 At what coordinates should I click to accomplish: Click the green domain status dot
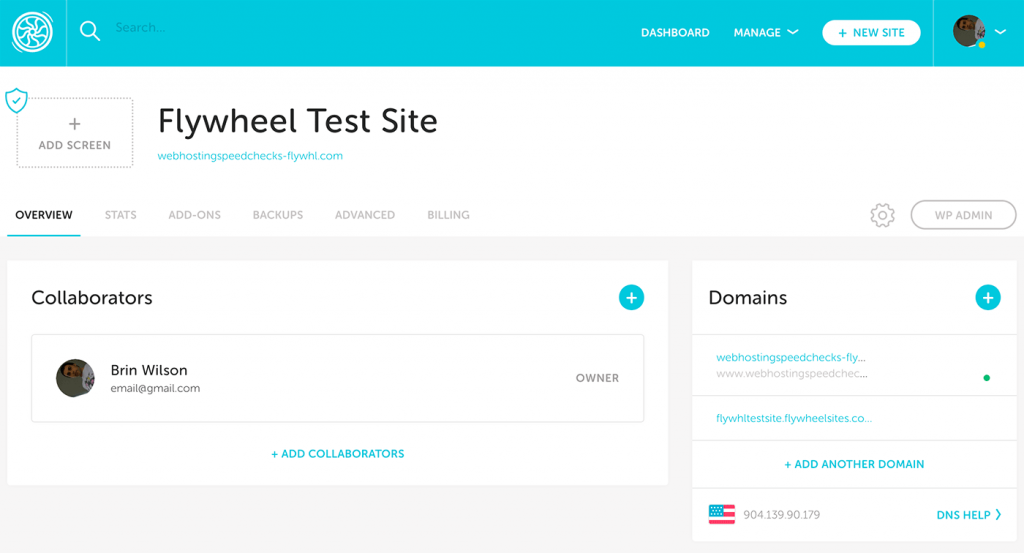point(986,377)
